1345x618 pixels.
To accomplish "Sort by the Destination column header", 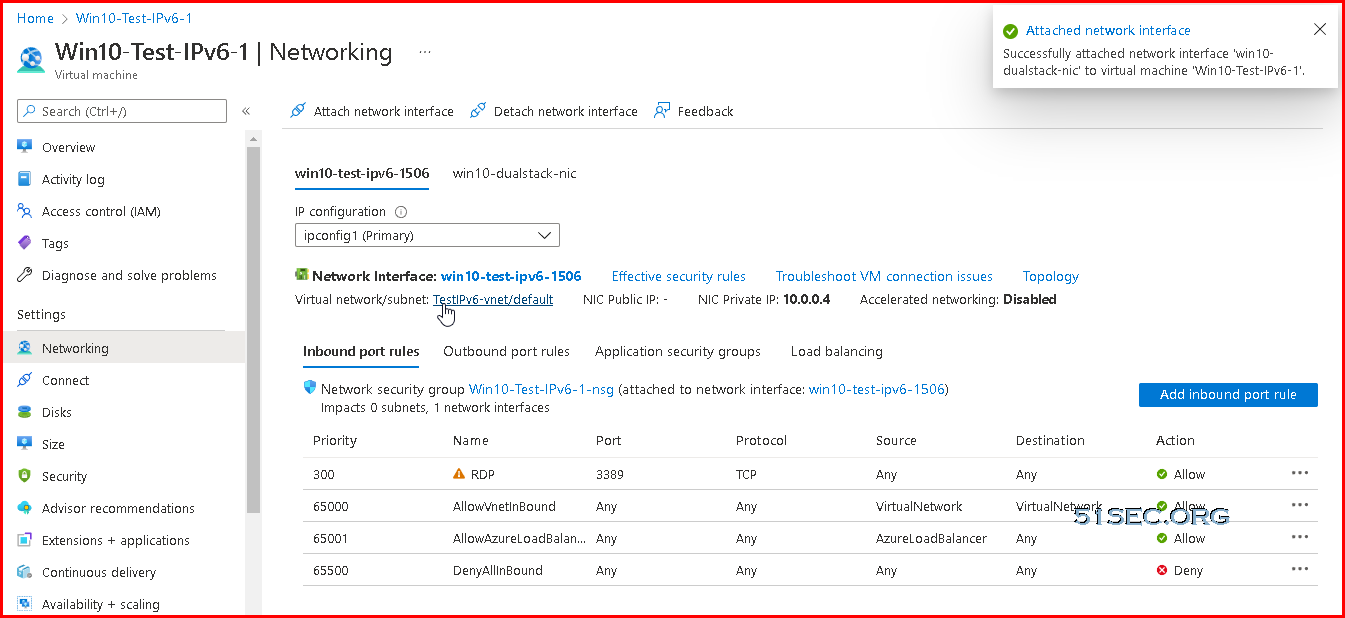I will coord(1050,440).
